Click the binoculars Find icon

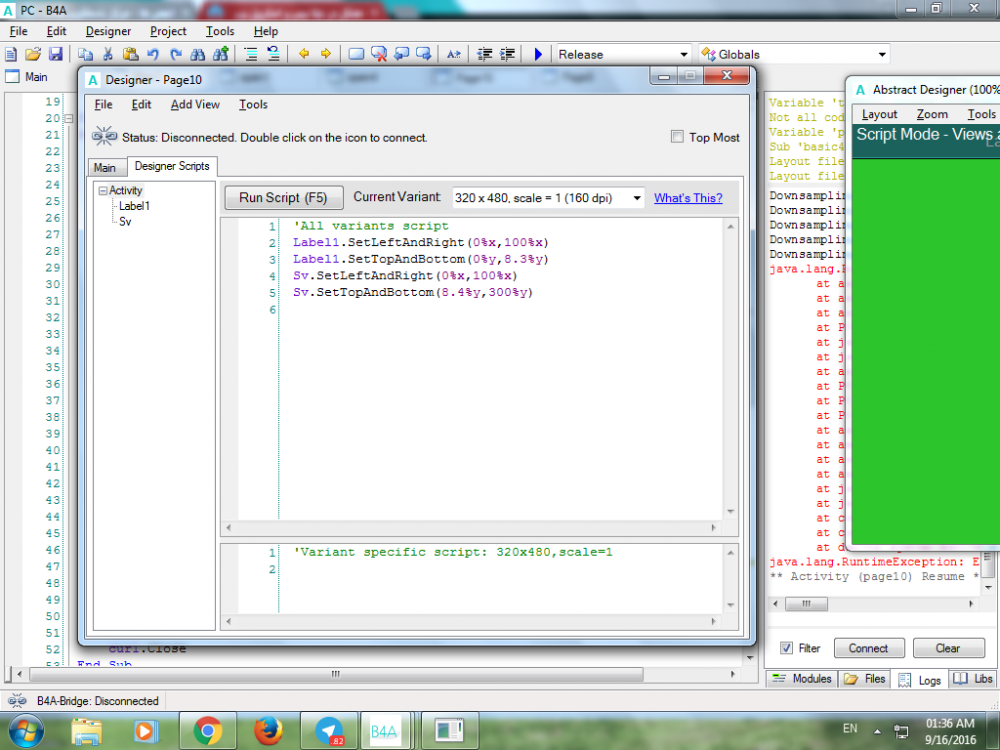pyautogui.click(x=198, y=54)
